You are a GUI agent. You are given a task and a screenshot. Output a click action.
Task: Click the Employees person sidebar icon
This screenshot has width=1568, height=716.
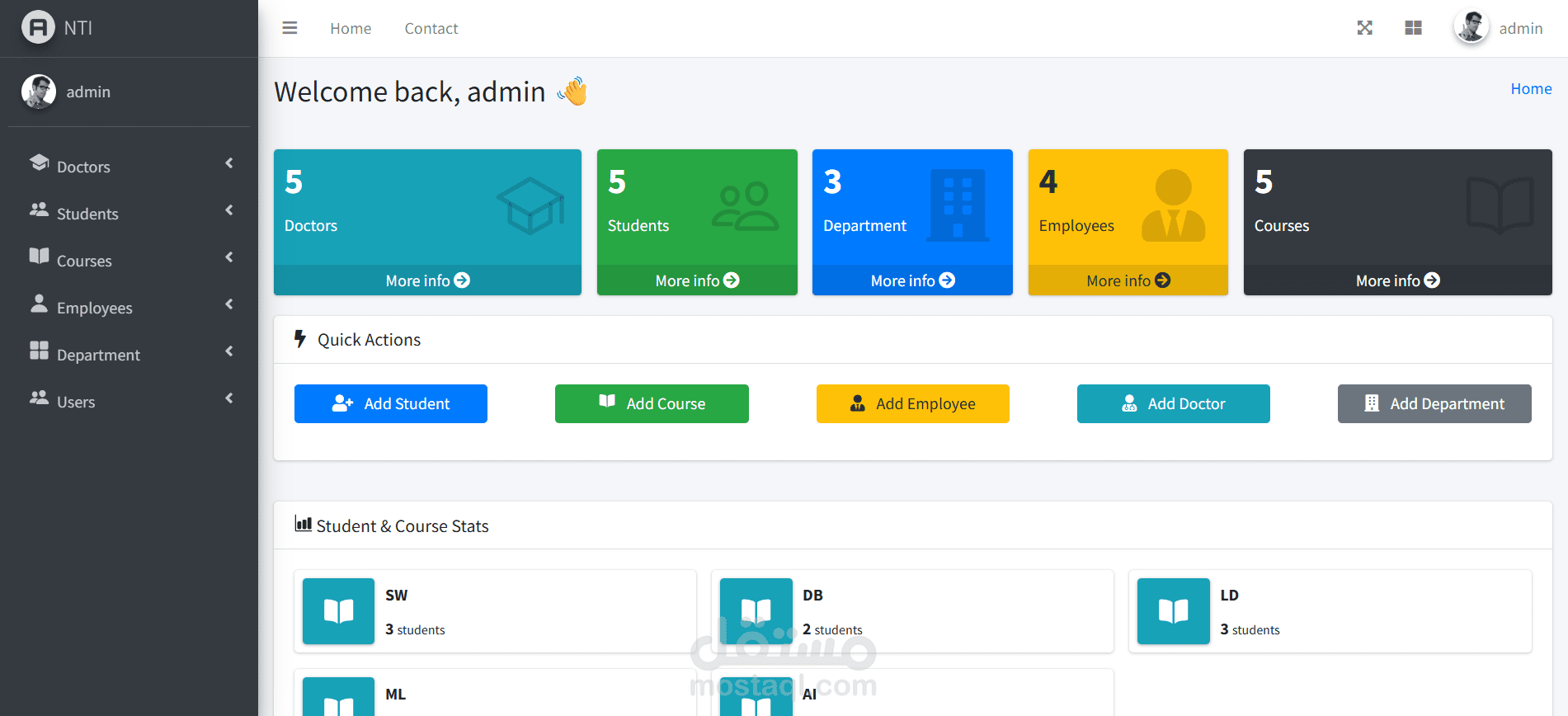(40, 304)
